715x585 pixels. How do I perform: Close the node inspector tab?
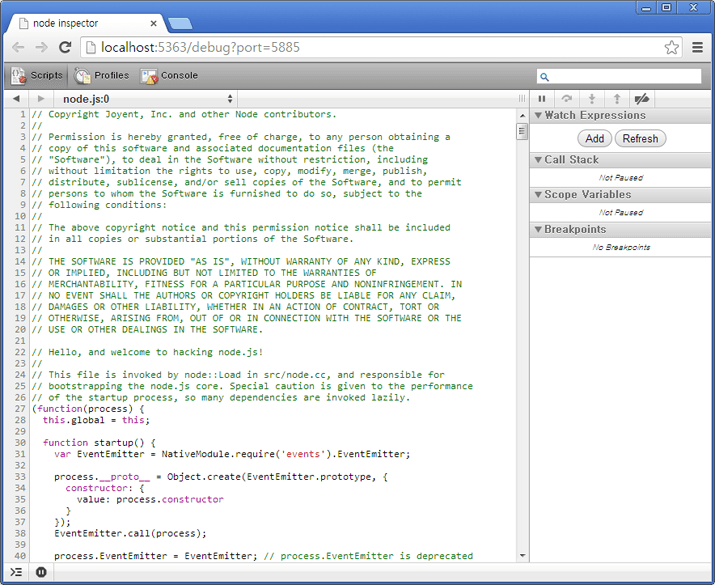(154, 23)
